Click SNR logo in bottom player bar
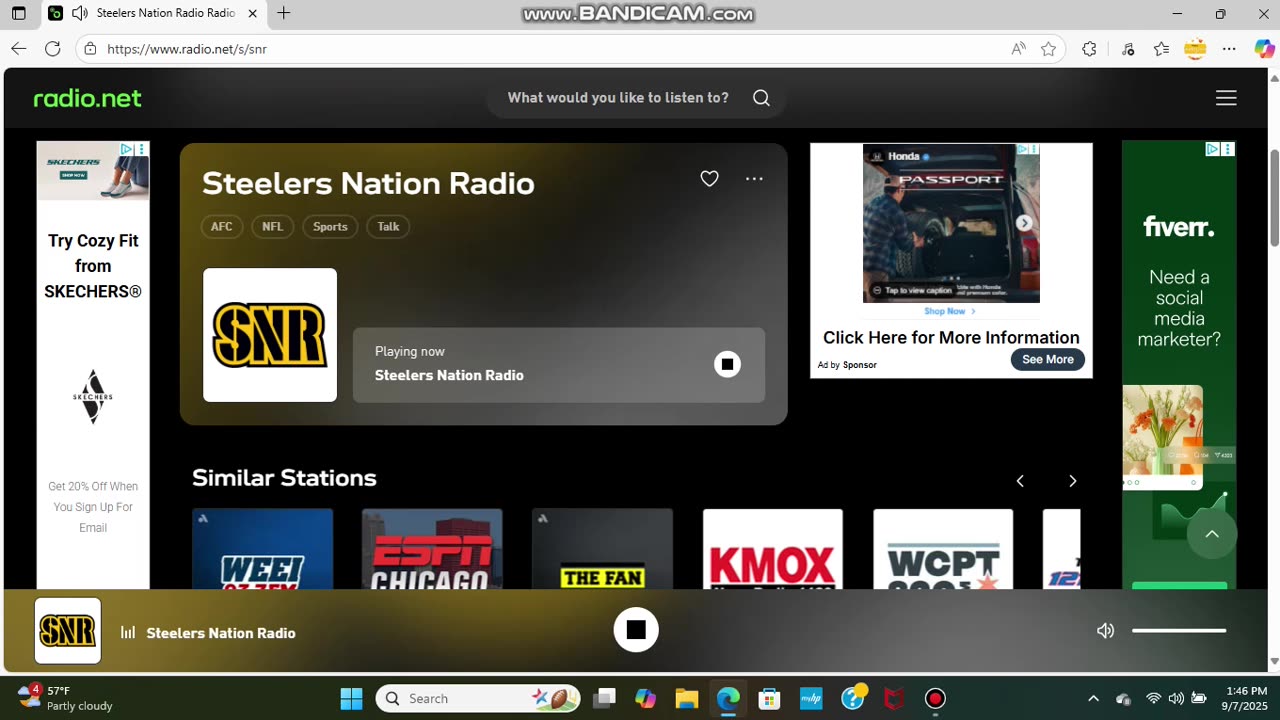Viewport: 1280px width, 720px height. [68, 631]
